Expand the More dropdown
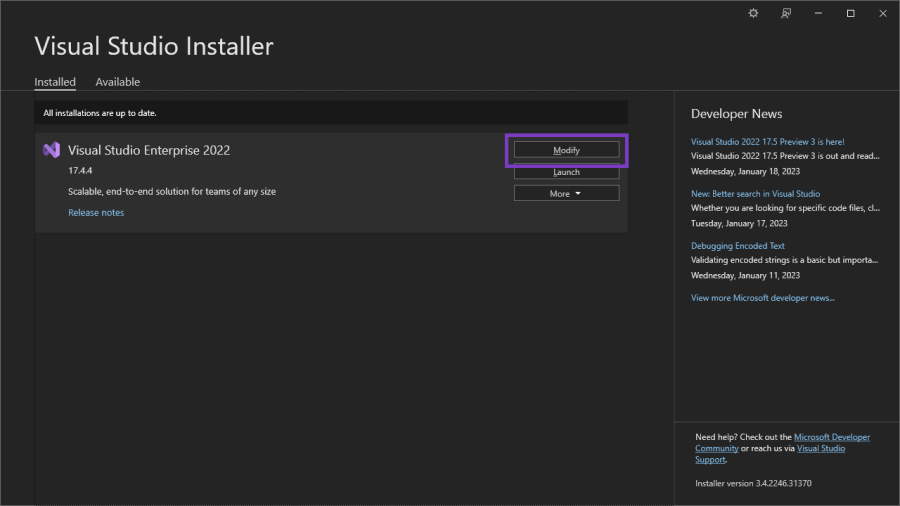The image size is (900, 506). click(x=567, y=193)
